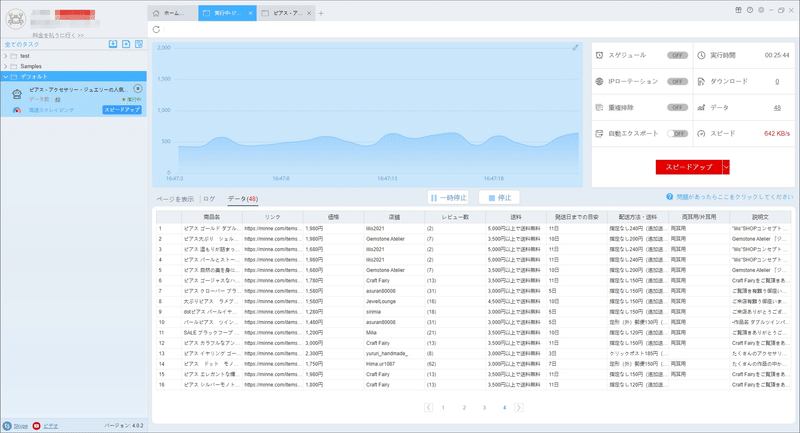Open 料金を払うに行く link
Image resolution: width=800 pixels, height=433 pixels.
click(x=58, y=35)
